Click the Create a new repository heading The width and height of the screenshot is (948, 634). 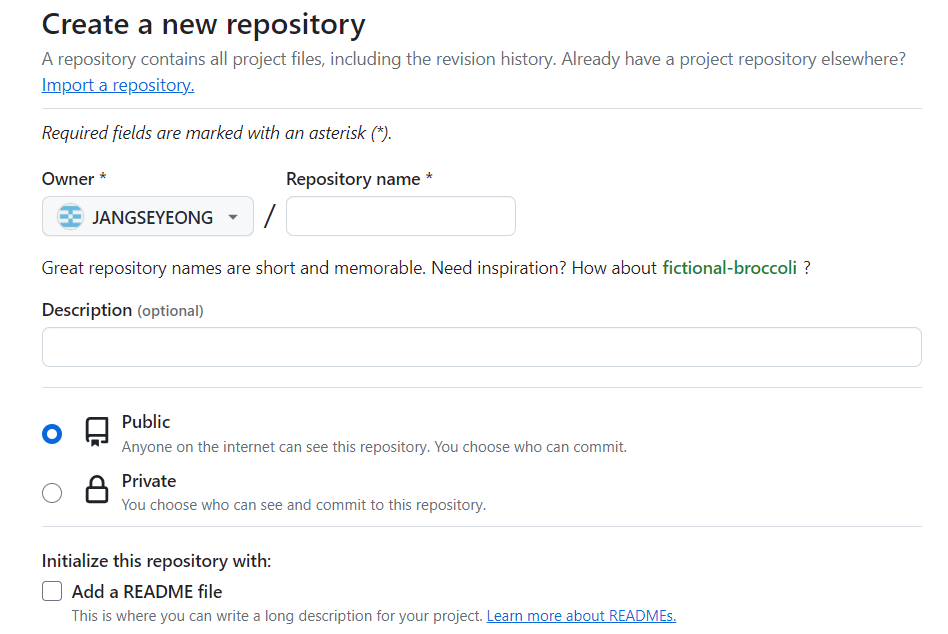point(204,24)
